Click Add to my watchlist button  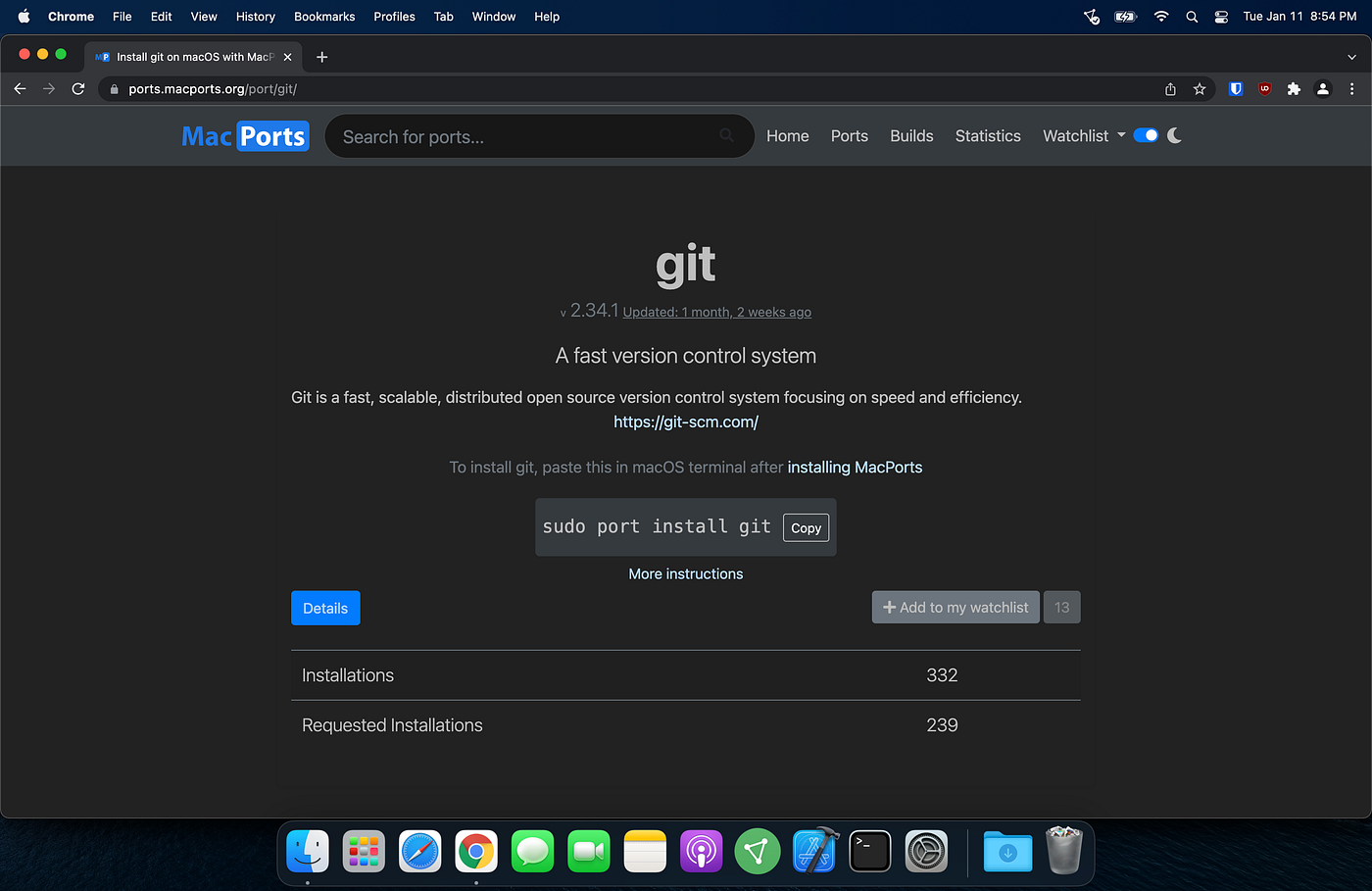coord(955,608)
